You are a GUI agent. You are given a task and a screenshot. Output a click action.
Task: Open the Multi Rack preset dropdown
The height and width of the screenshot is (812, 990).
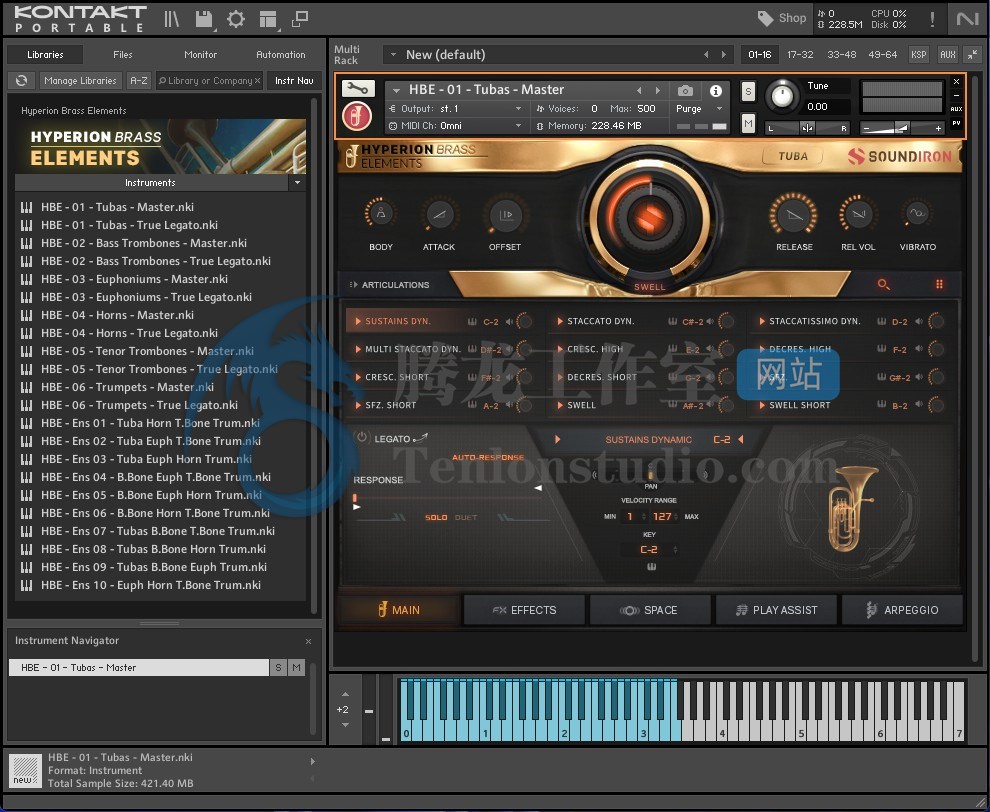pos(393,55)
